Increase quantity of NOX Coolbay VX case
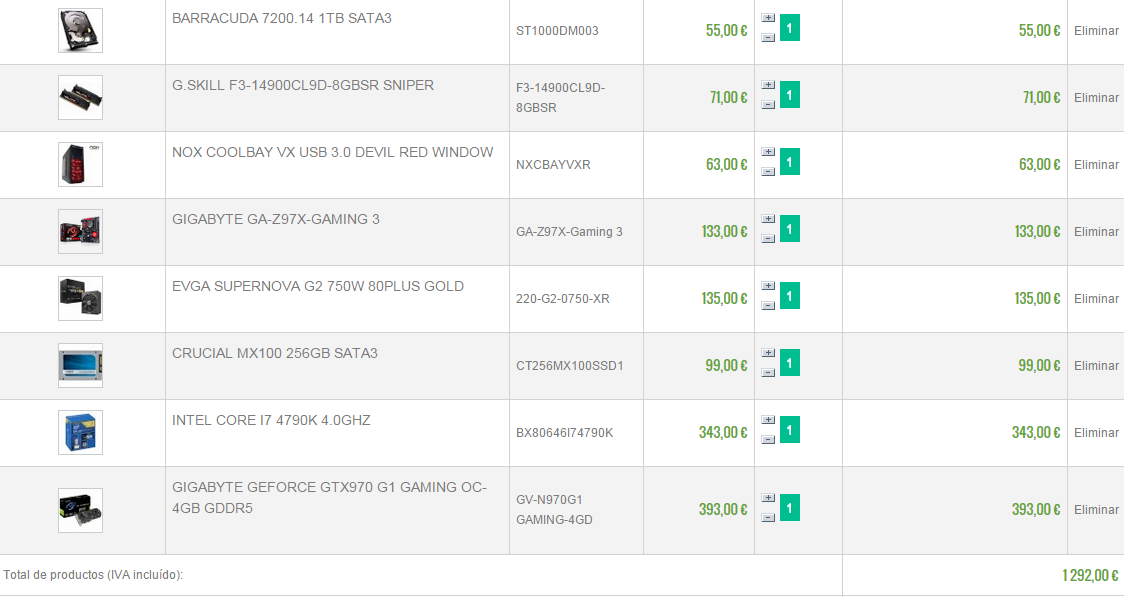This screenshot has width=1124, height=597. click(x=768, y=152)
